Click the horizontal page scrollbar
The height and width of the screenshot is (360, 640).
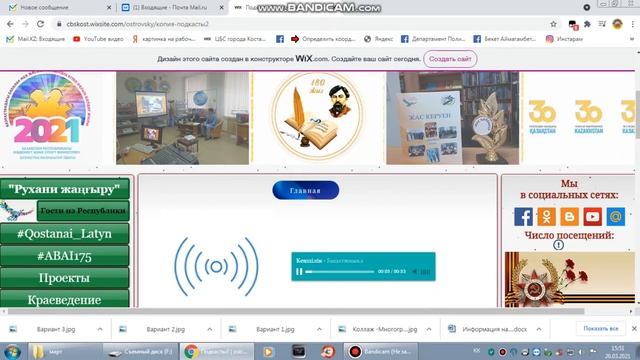tap(296, 311)
